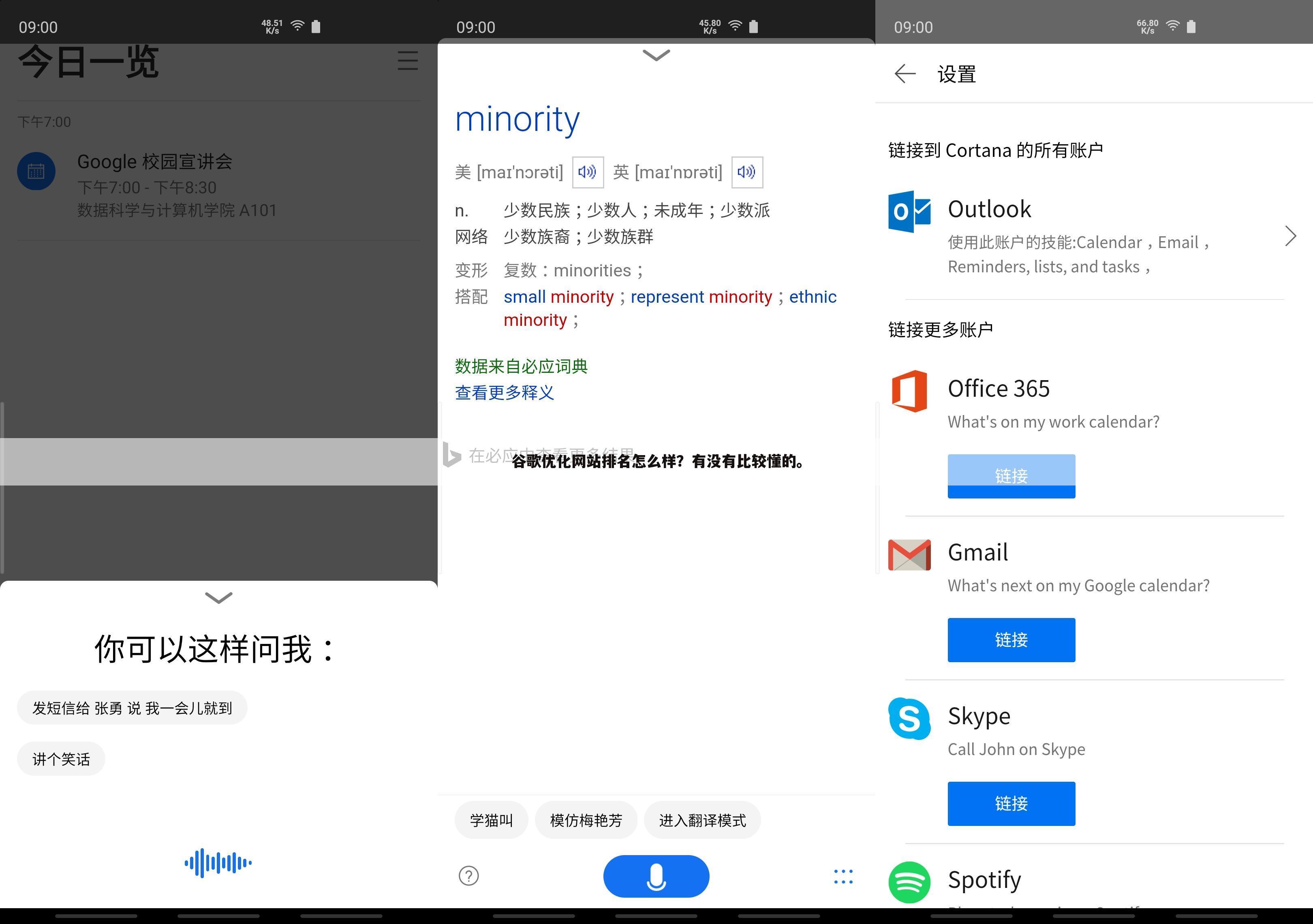This screenshot has width=1313, height=924.
Task: Tap the 48.51 K/s network speed indicator
Action: tap(272, 26)
